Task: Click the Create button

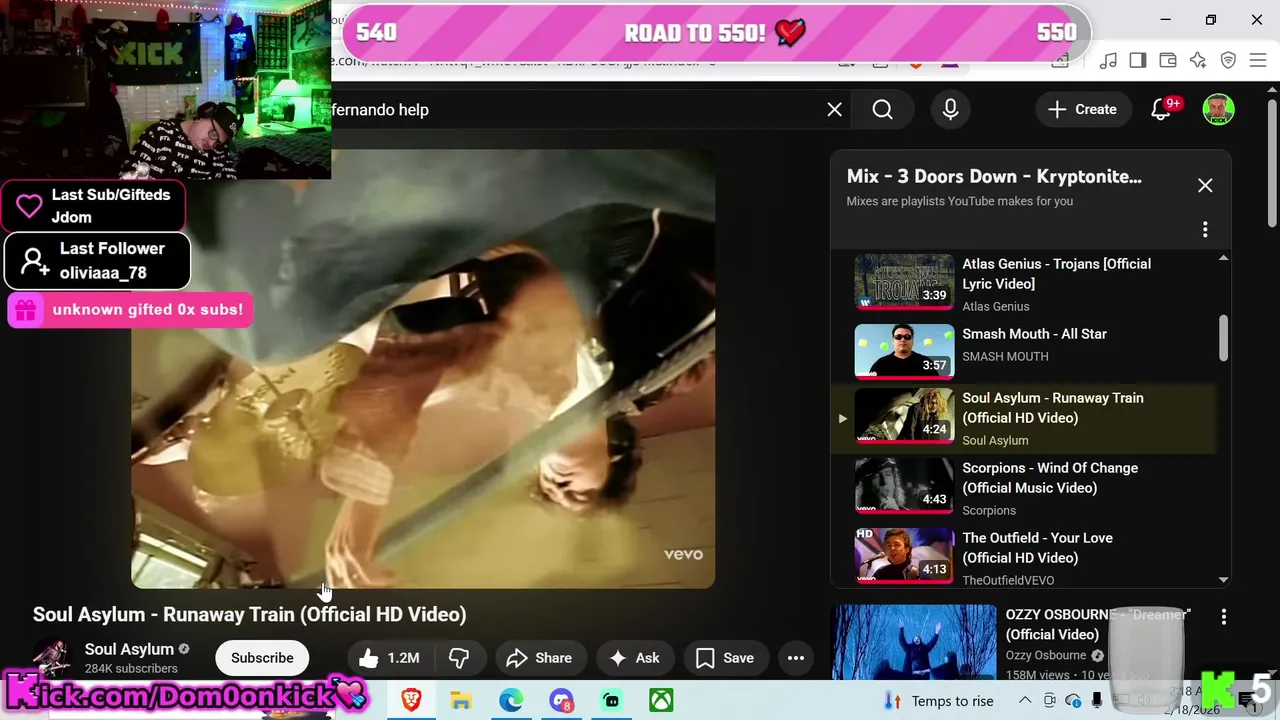Action: pyautogui.click(x=1082, y=110)
